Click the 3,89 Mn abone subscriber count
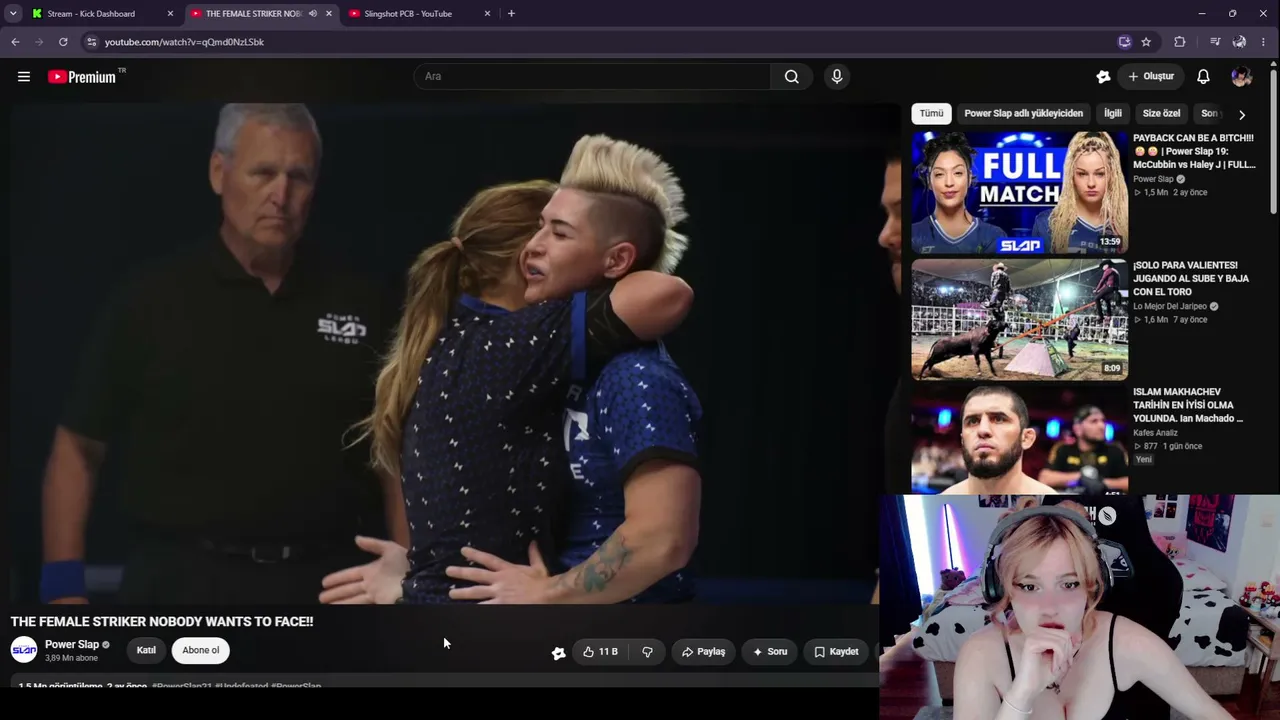Viewport: 1280px width, 720px height. point(71,658)
